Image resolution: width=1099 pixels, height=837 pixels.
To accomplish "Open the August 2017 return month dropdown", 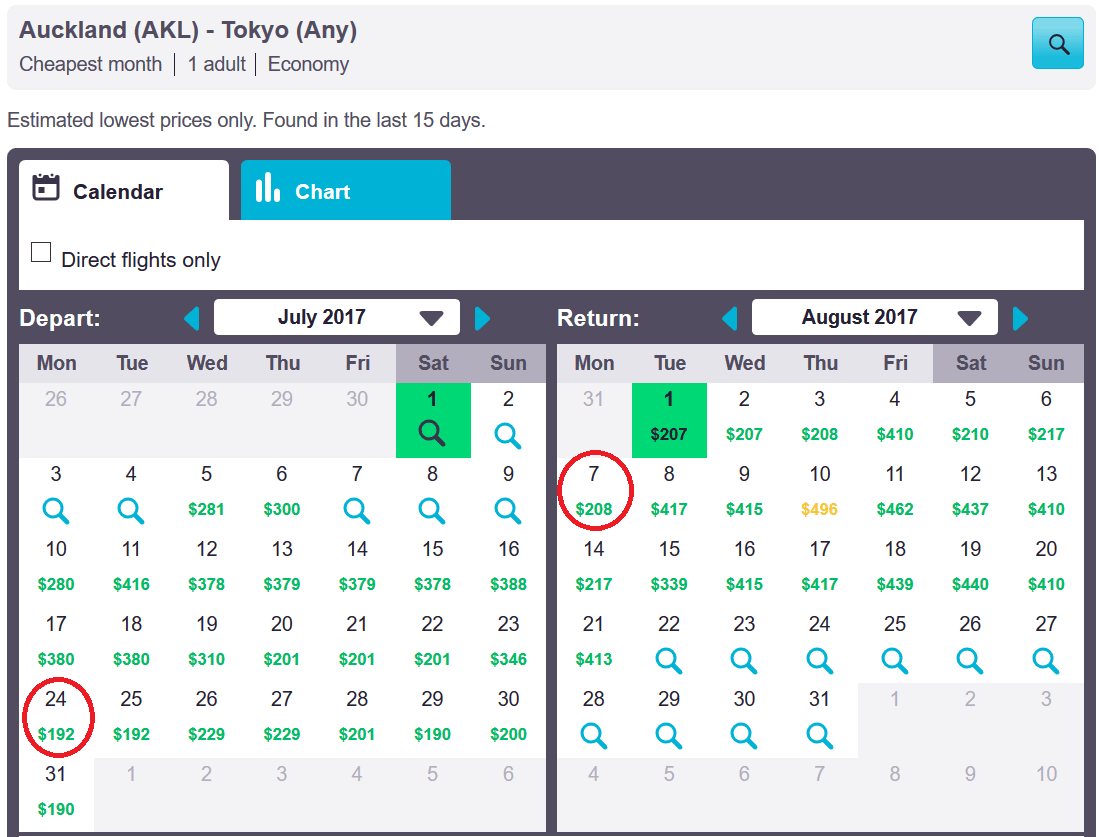I will pyautogui.click(x=875, y=318).
